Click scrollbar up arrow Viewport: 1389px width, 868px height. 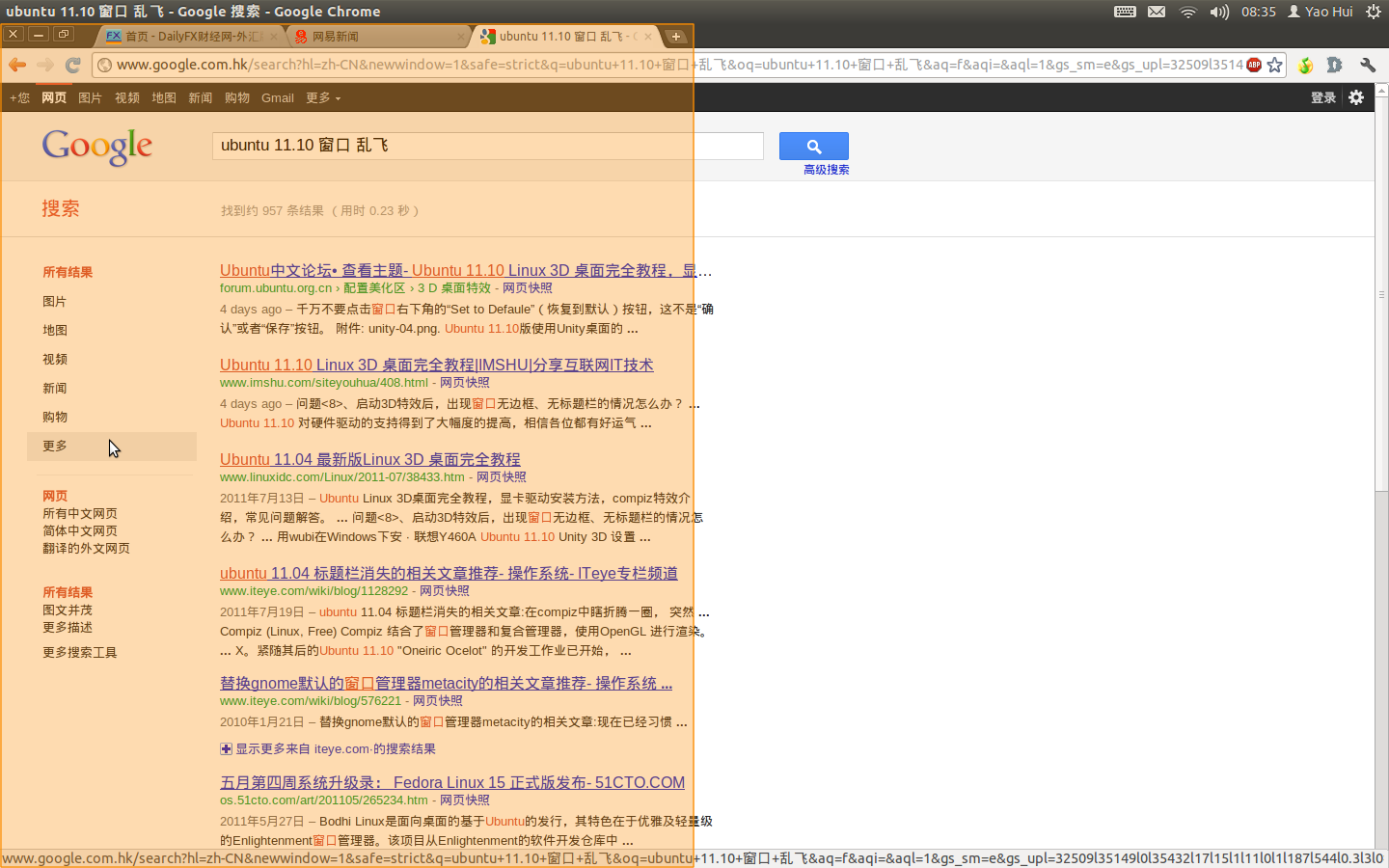point(1381,91)
